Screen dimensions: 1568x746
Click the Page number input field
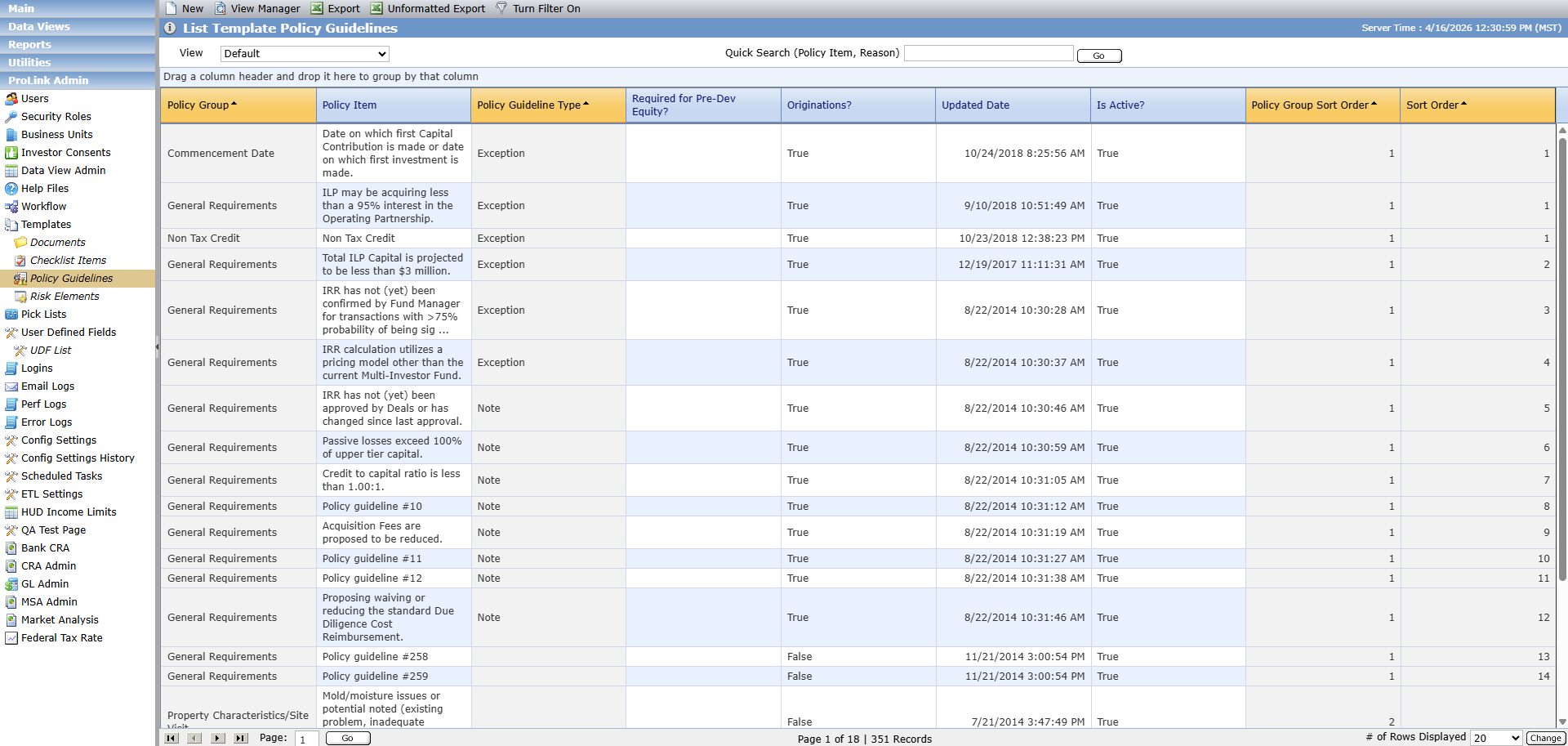click(306, 739)
